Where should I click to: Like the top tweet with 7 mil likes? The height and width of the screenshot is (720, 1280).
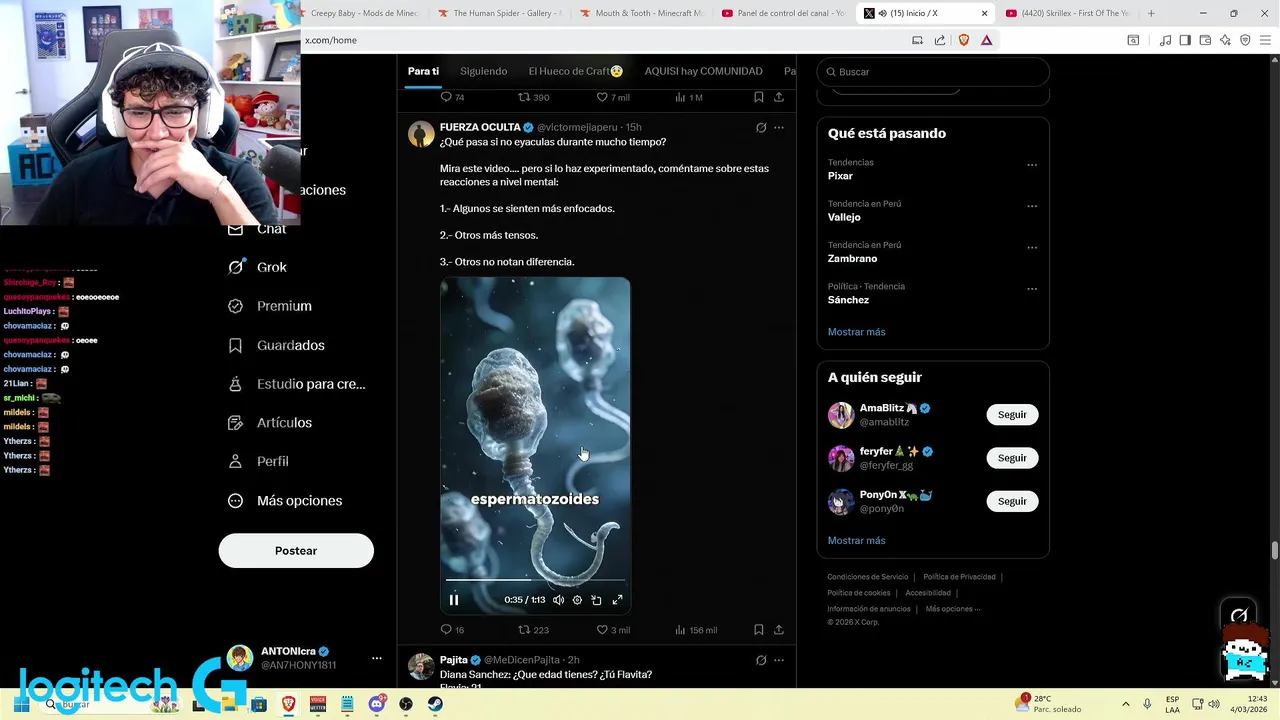(602, 97)
